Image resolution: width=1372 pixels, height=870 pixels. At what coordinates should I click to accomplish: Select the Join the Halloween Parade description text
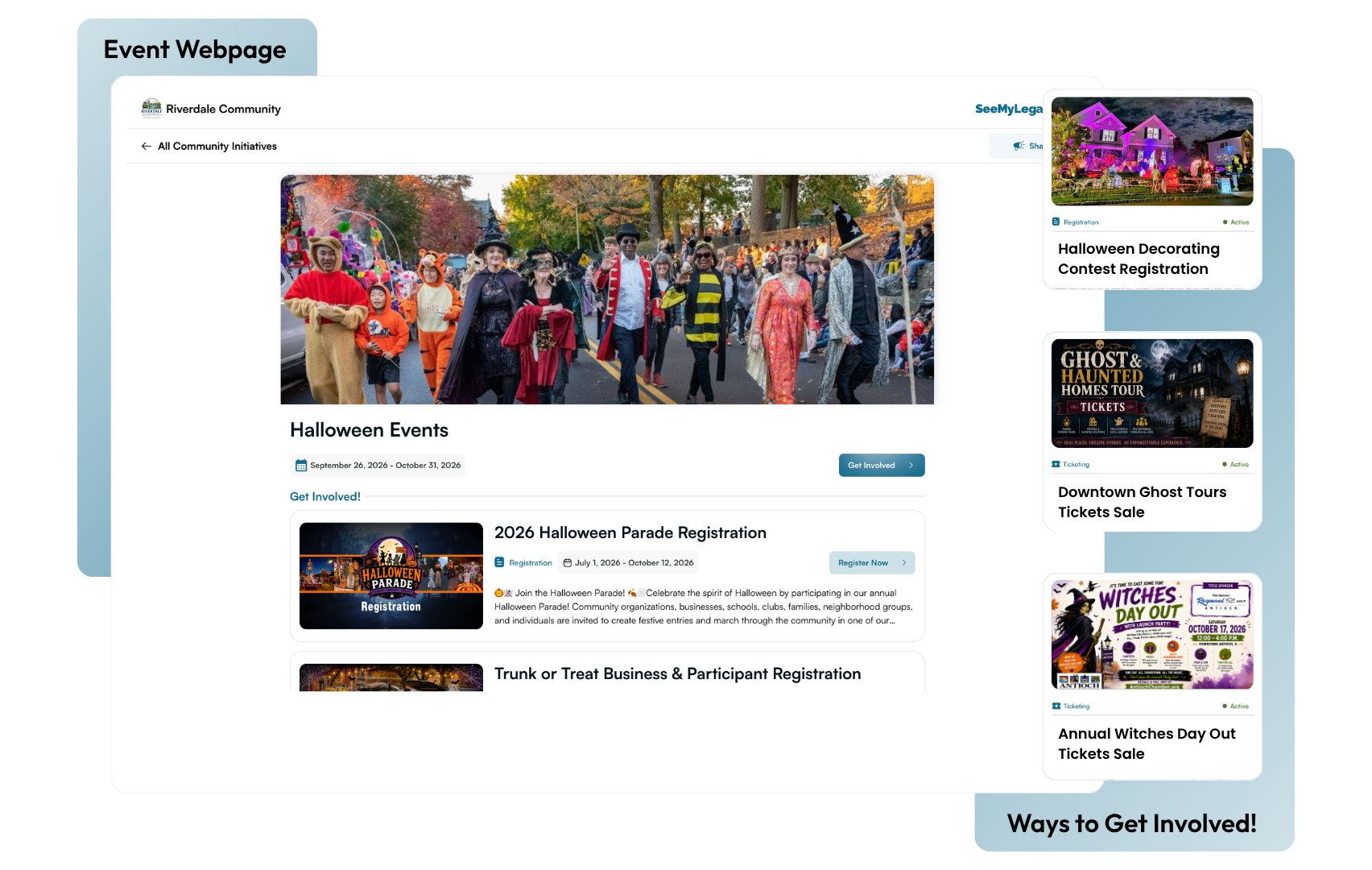pos(704,607)
